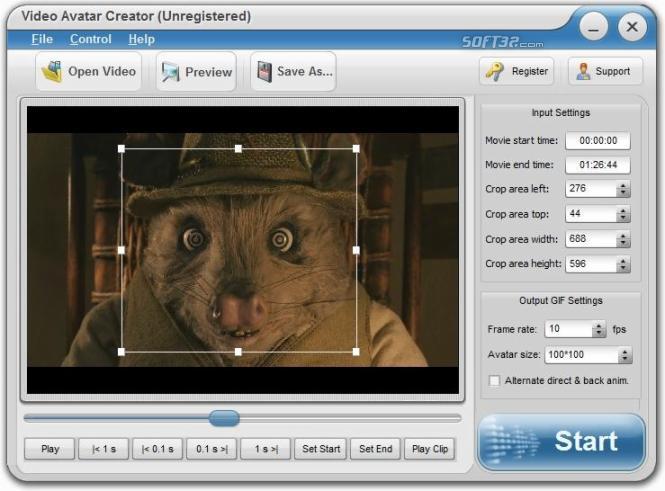
Task: Close the Video Avatar Creator window
Action: [x=631, y=28]
